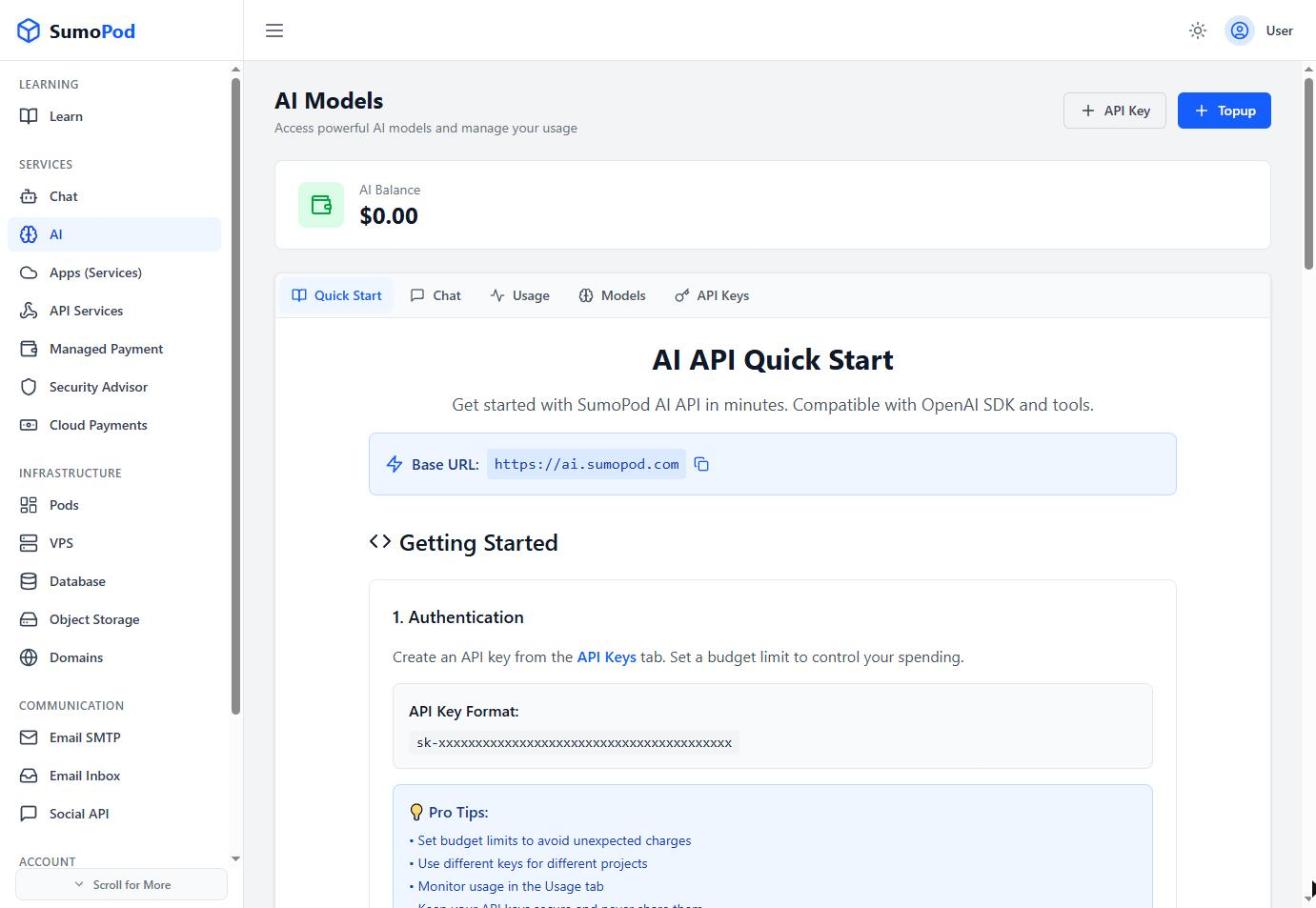1316x908 pixels.
Task: Click the $0.00 AI balance value
Action: click(x=388, y=216)
